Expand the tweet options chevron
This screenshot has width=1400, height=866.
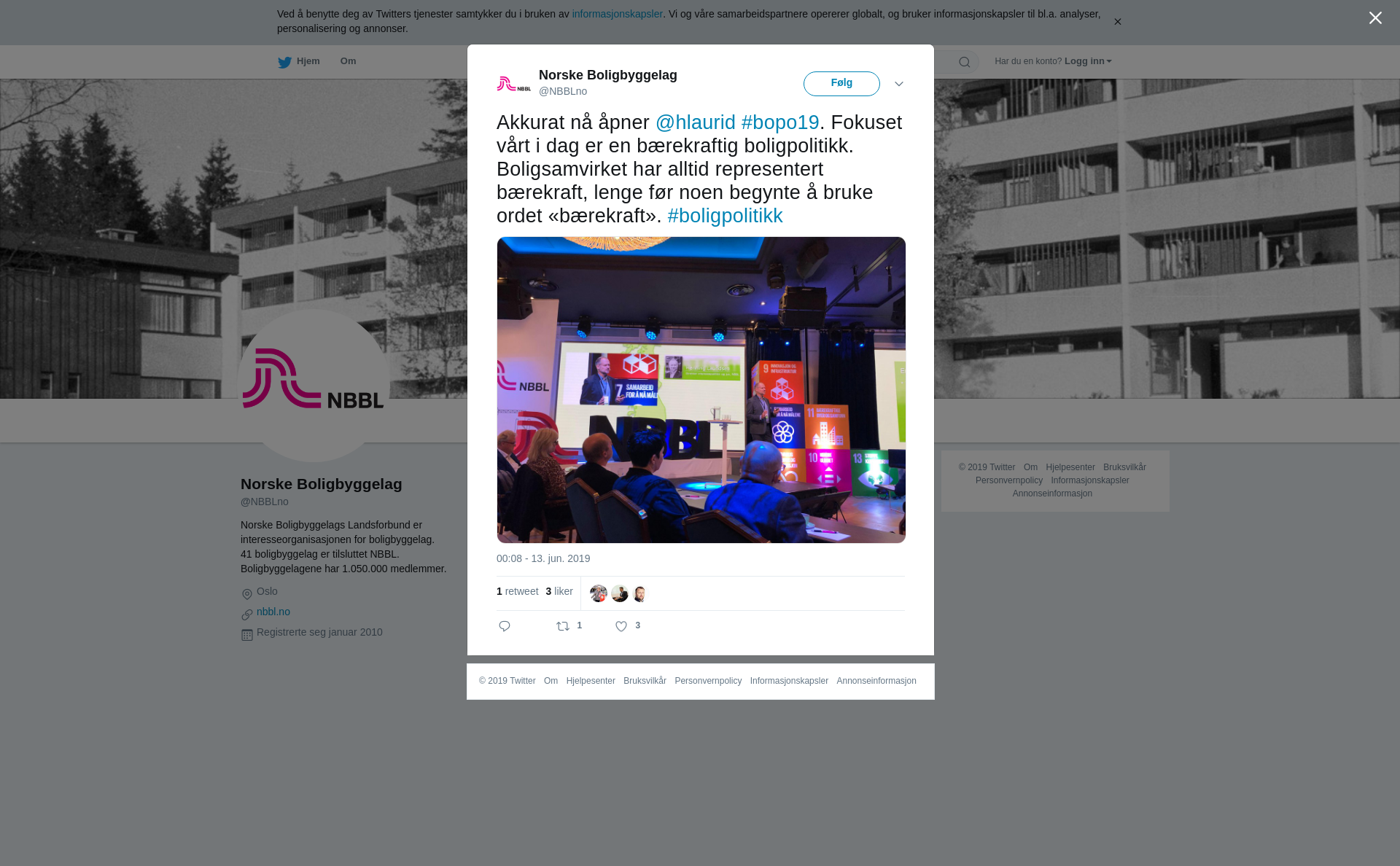pos(899,84)
